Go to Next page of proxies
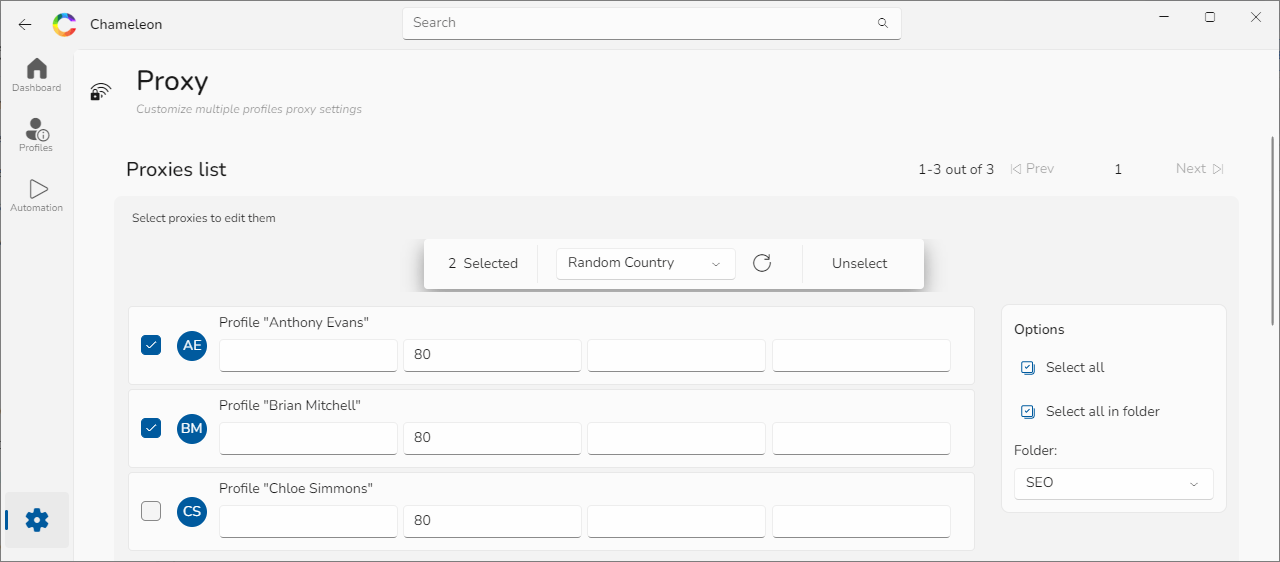1280x562 pixels. (x=1200, y=169)
